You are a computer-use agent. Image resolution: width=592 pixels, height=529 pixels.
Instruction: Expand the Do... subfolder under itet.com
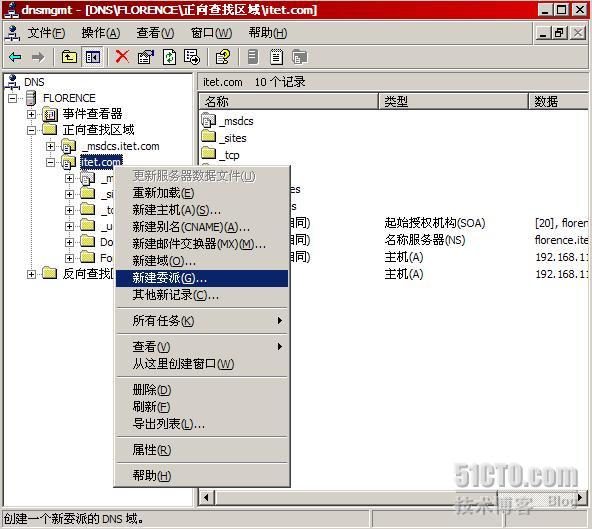(69, 242)
